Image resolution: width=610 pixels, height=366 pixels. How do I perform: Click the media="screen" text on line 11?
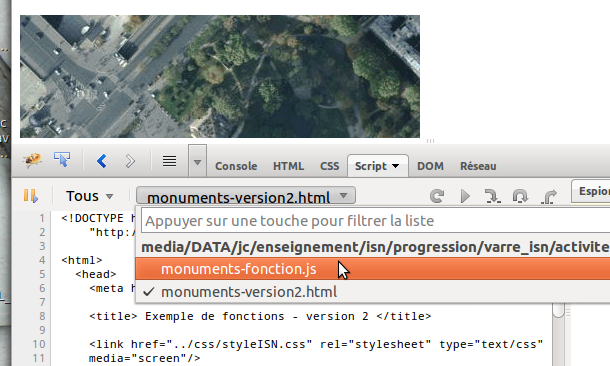[x=144, y=358]
